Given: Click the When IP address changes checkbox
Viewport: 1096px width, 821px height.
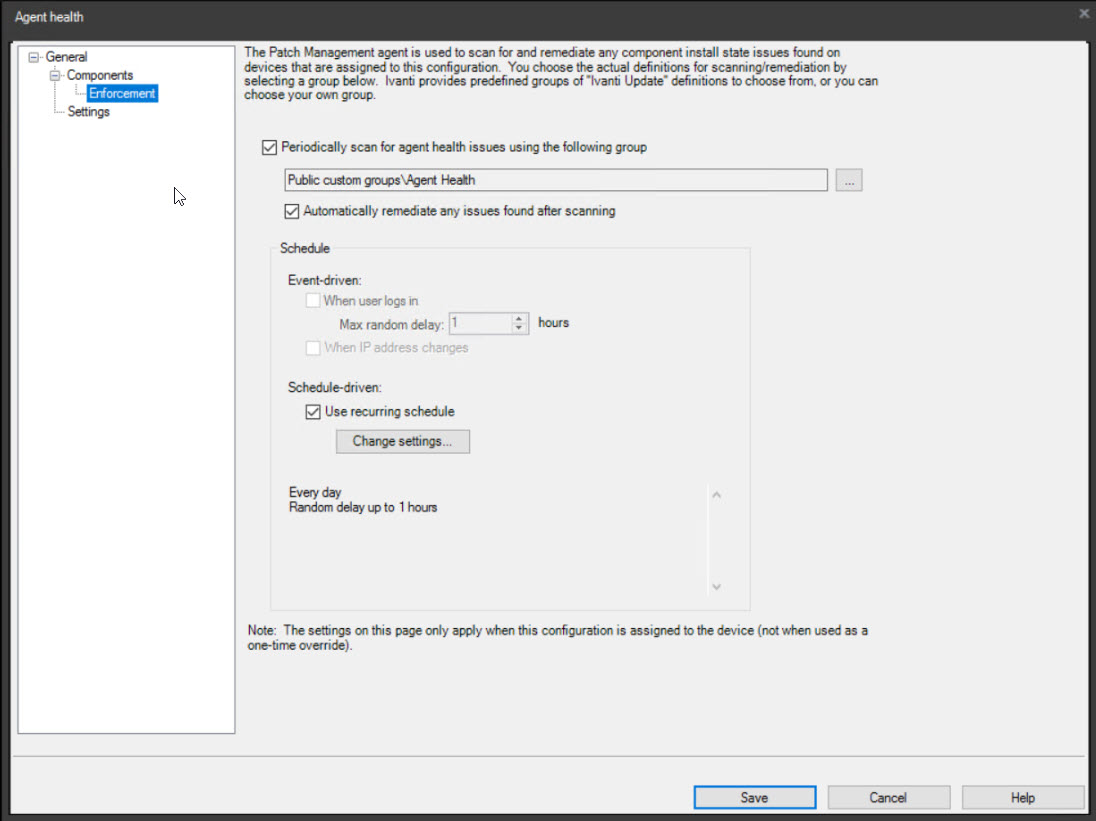Looking at the screenshot, I should pos(313,348).
